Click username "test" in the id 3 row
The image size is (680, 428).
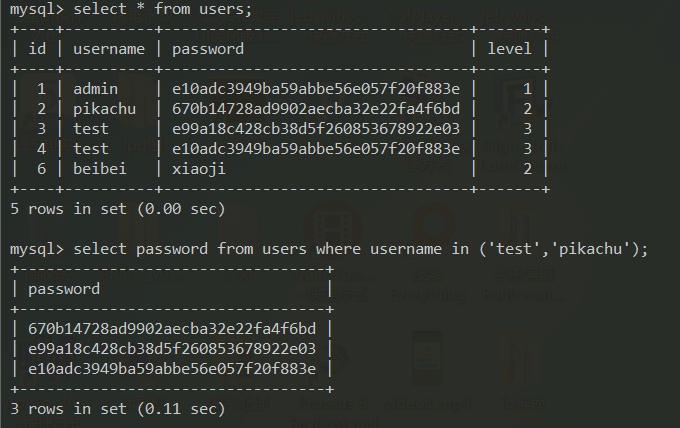click(x=90, y=128)
